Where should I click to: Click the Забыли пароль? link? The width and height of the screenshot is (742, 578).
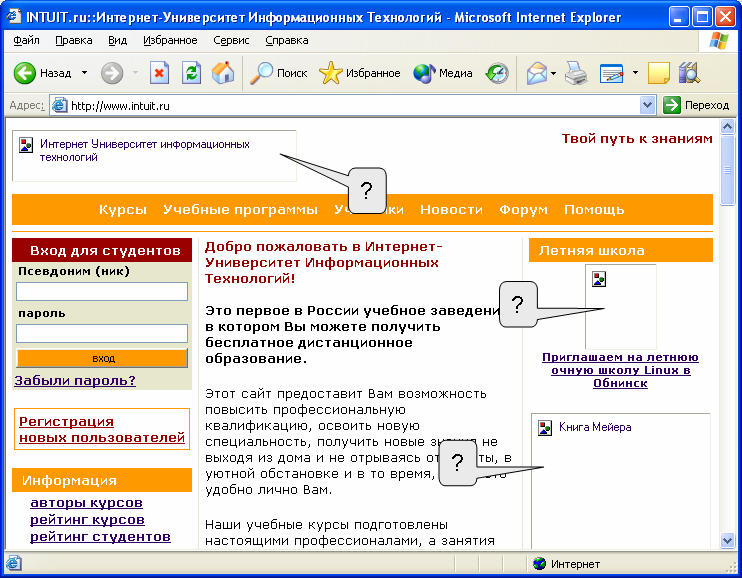pyautogui.click(x=75, y=381)
